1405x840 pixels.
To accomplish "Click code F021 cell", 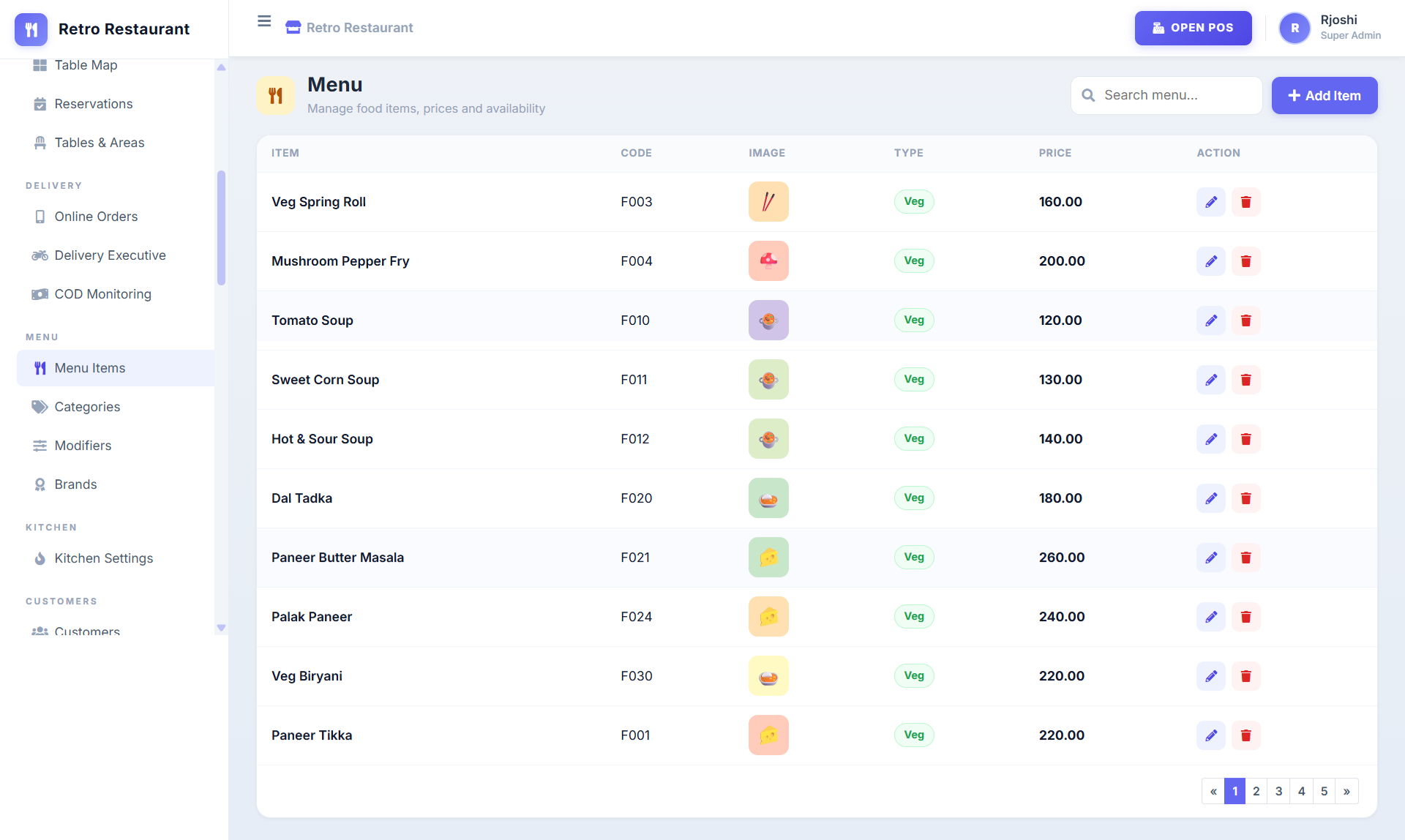I will 635,558.
